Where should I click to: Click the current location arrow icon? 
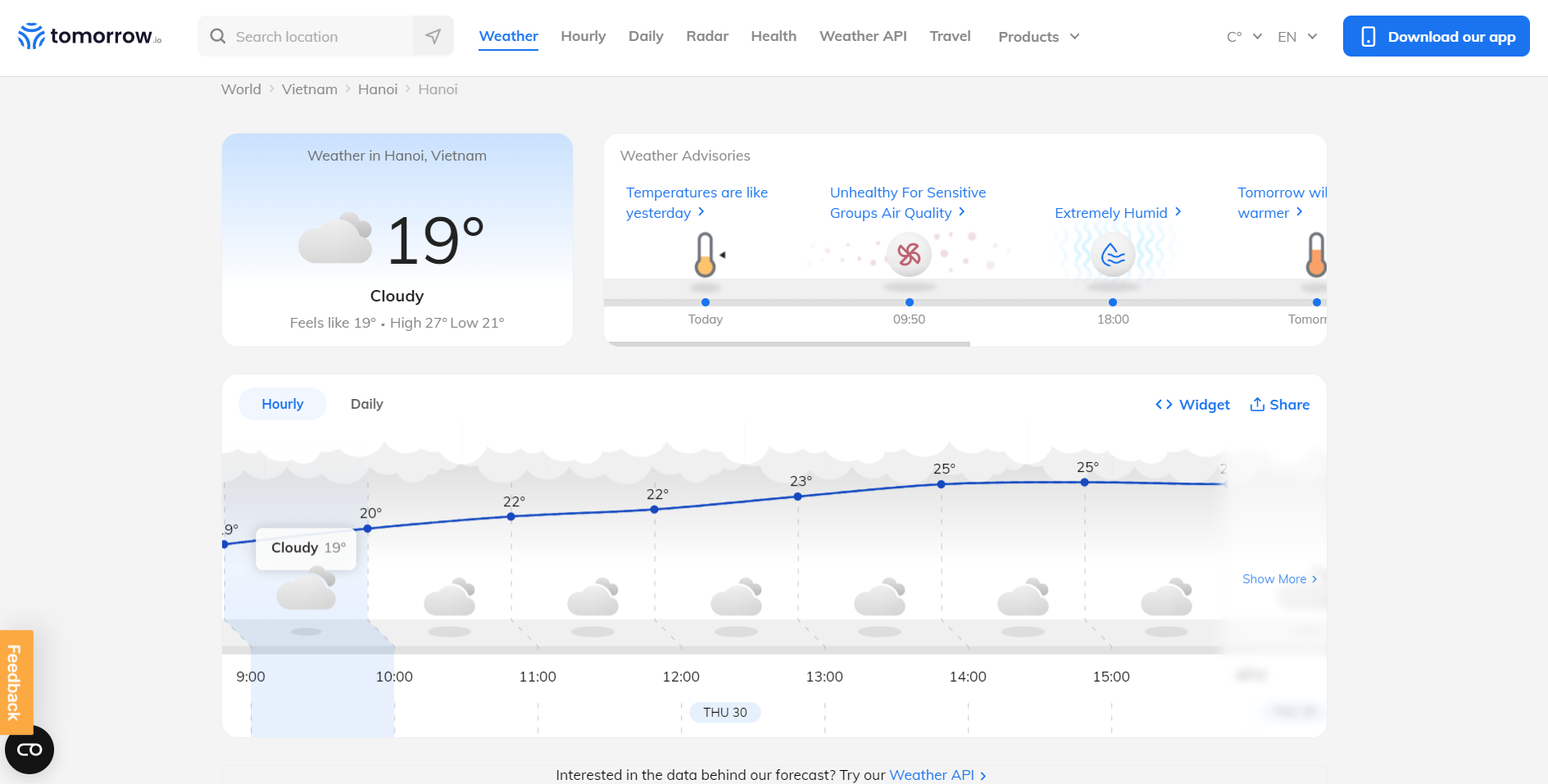tap(433, 36)
